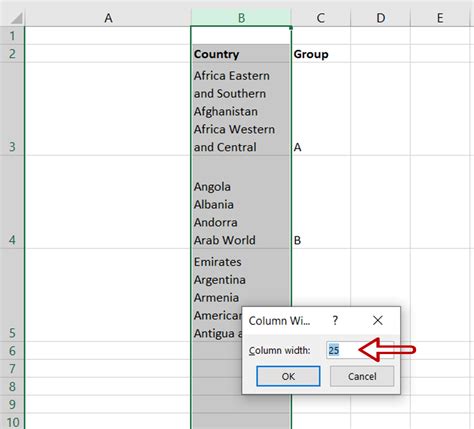Click the Group cell with value A

[x=321, y=109]
